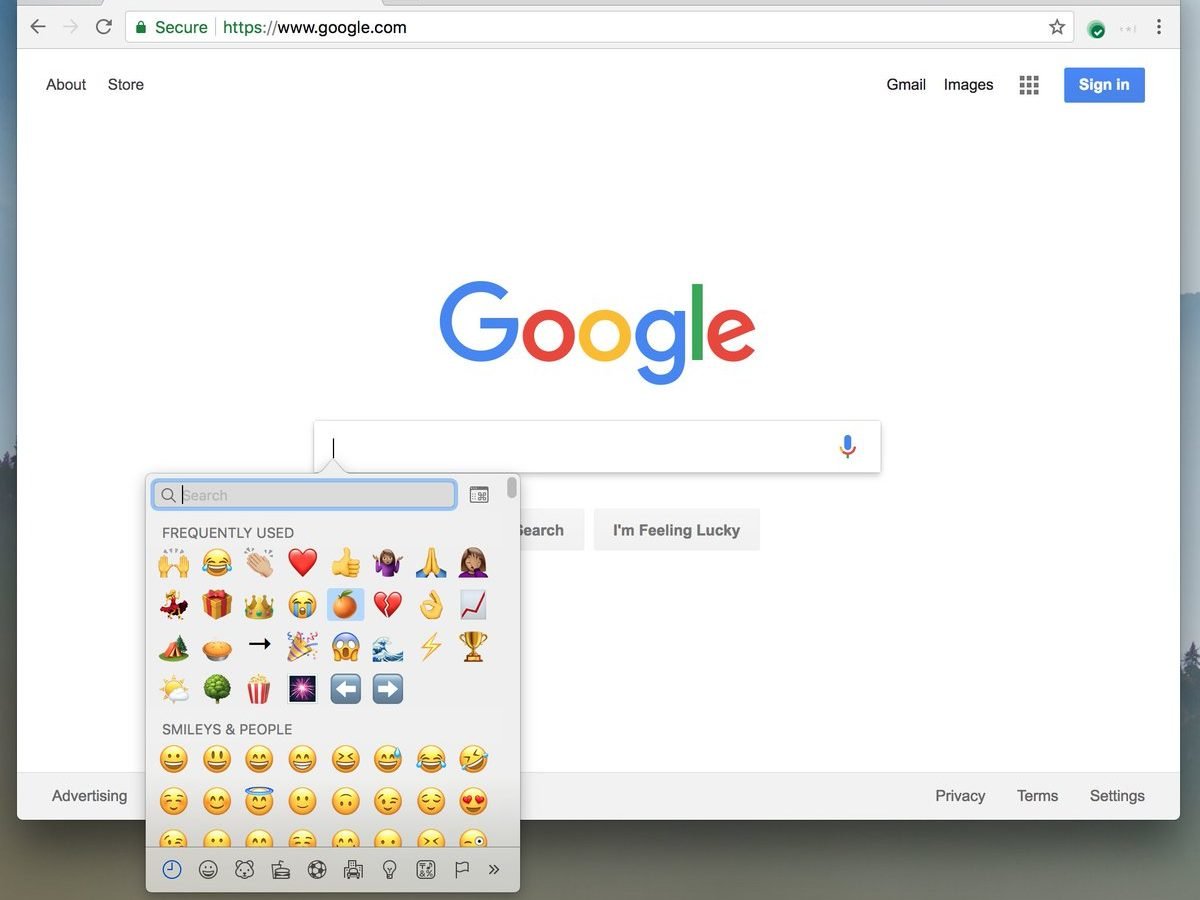Image resolution: width=1200 pixels, height=900 pixels.
Task: Select the highlighted peach emoji
Action: (x=345, y=605)
